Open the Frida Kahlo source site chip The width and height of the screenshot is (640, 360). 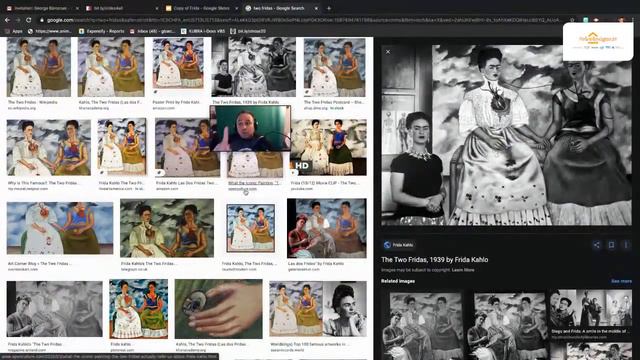[398, 245]
